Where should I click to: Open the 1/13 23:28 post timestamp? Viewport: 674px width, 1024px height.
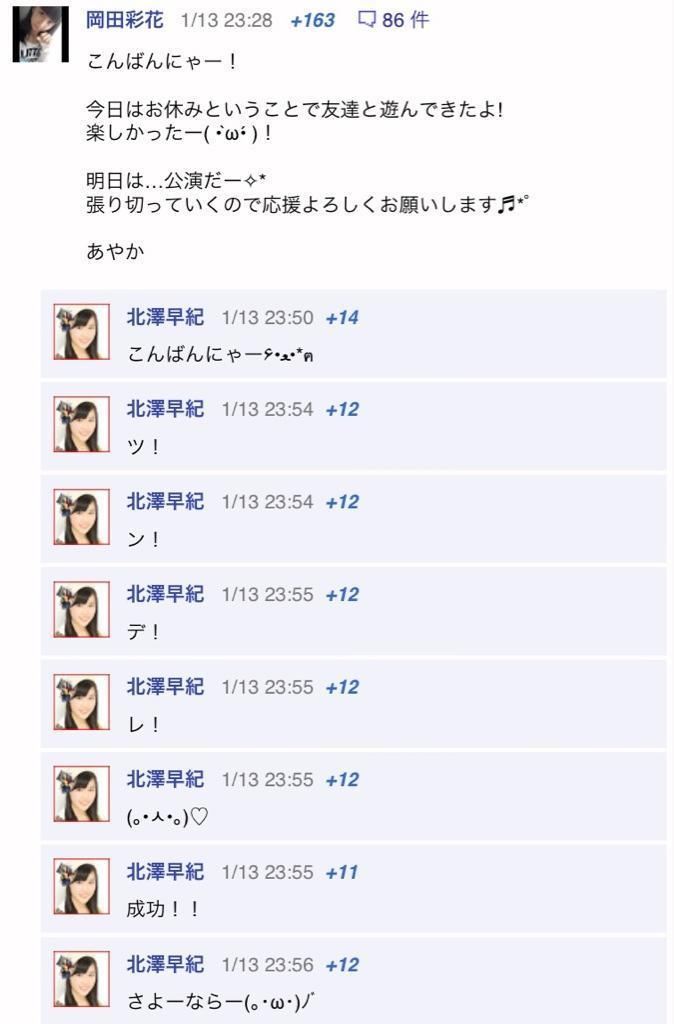pos(226,20)
